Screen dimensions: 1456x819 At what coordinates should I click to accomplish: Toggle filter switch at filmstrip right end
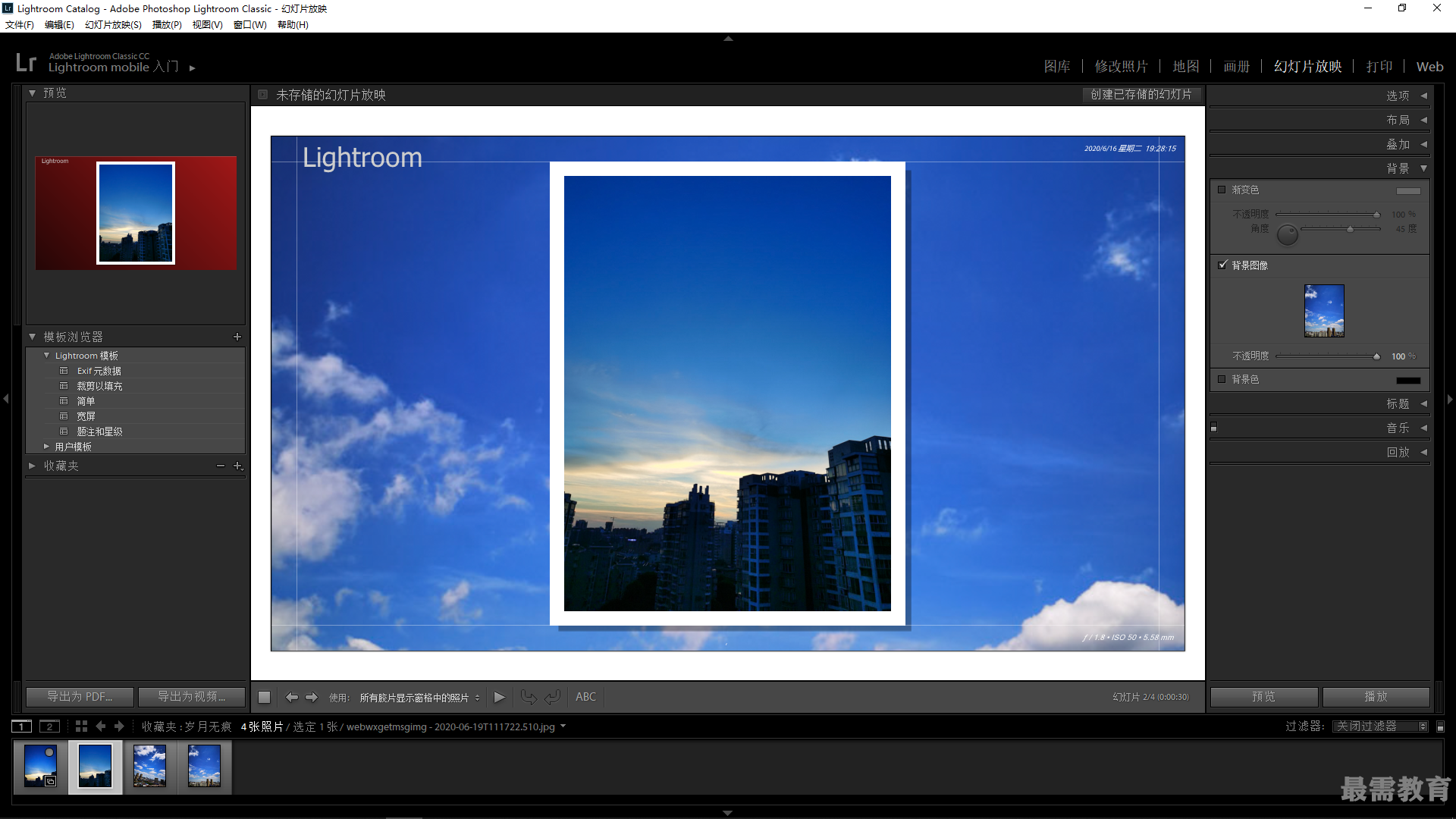pyautogui.click(x=1440, y=726)
